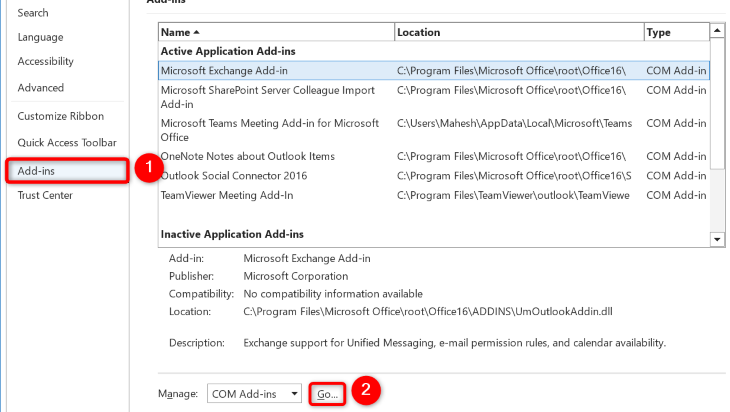
Task: Select the Microsoft Exchange Add-in row
Action: 434,71
